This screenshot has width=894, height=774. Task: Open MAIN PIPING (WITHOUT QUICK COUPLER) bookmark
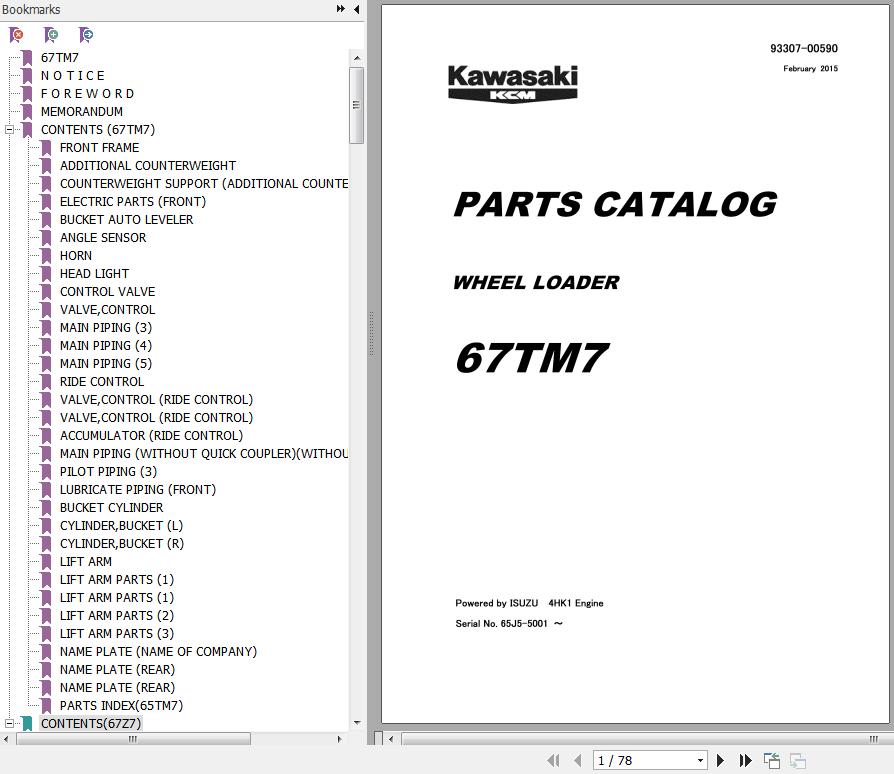coord(204,454)
